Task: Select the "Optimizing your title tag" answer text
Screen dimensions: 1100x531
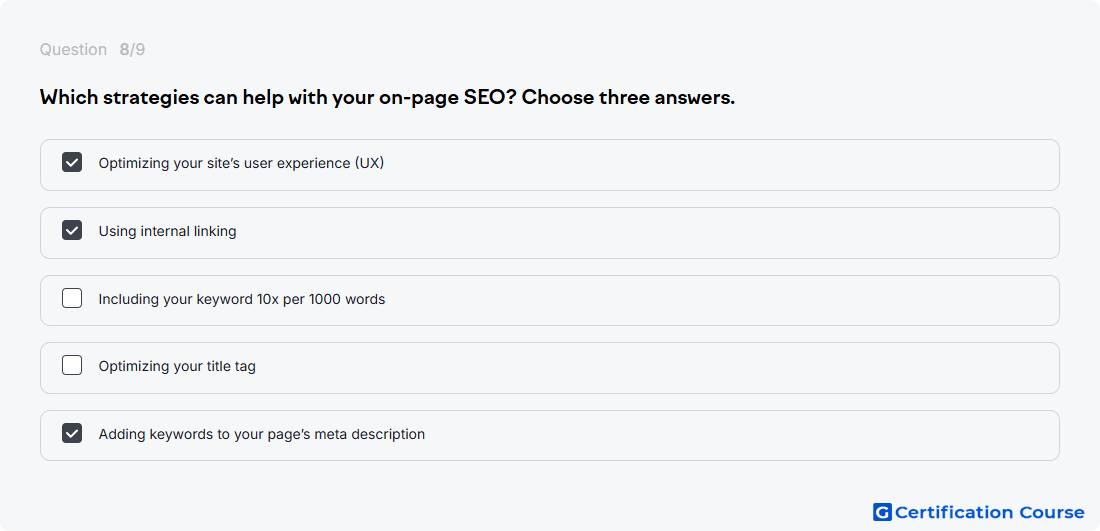Action: (x=177, y=366)
